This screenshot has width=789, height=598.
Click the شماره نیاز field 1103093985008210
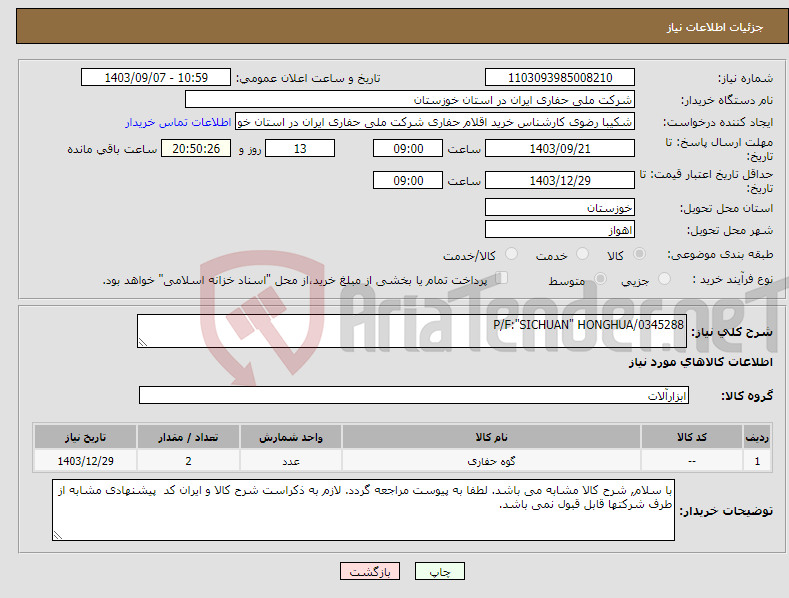click(x=560, y=78)
